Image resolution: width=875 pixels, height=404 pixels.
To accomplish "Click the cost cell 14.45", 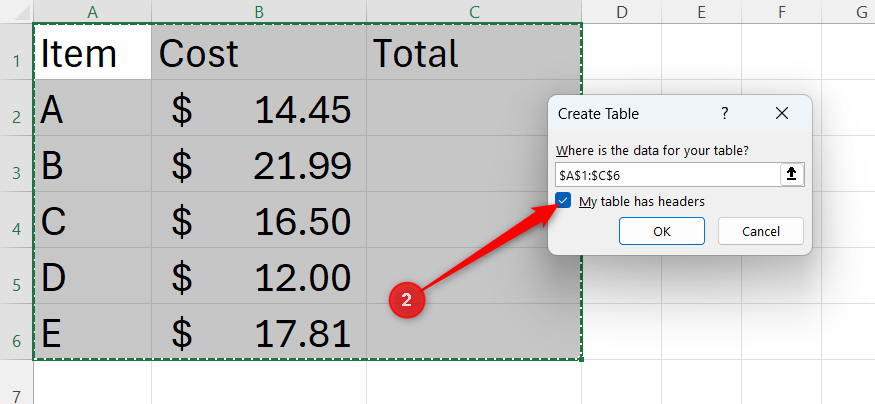I will pos(259,108).
